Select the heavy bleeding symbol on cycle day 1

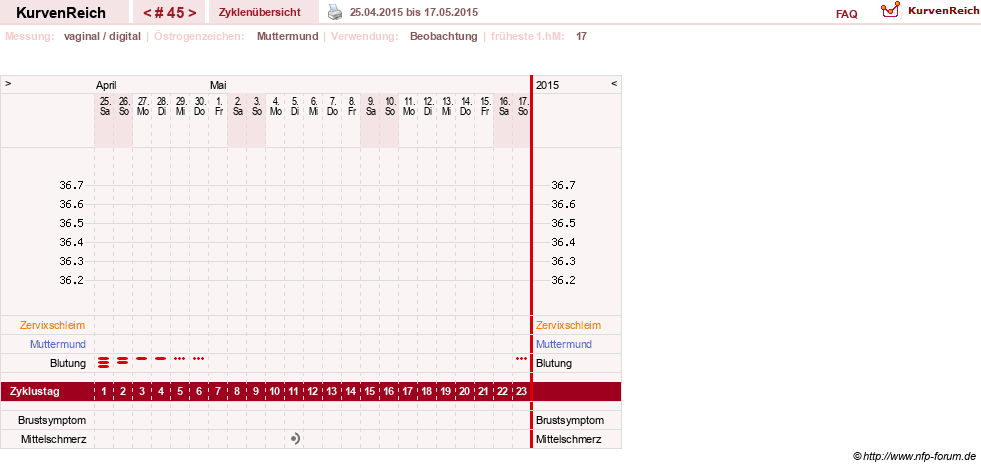point(104,361)
